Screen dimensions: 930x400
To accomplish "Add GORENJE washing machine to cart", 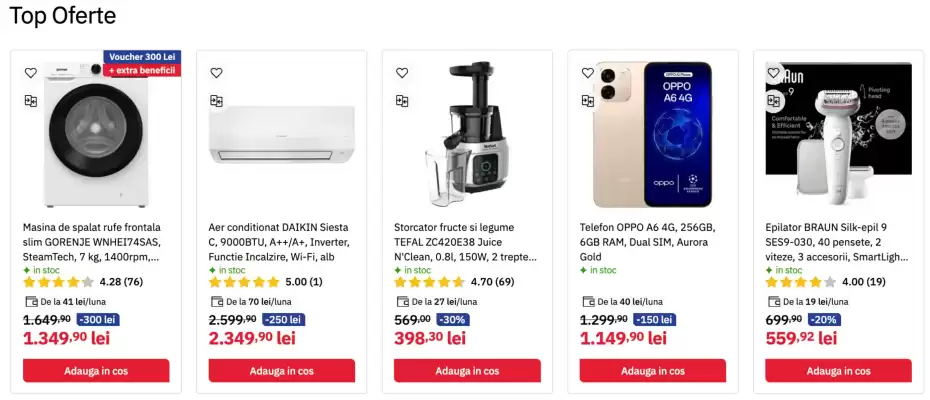I will pos(96,371).
